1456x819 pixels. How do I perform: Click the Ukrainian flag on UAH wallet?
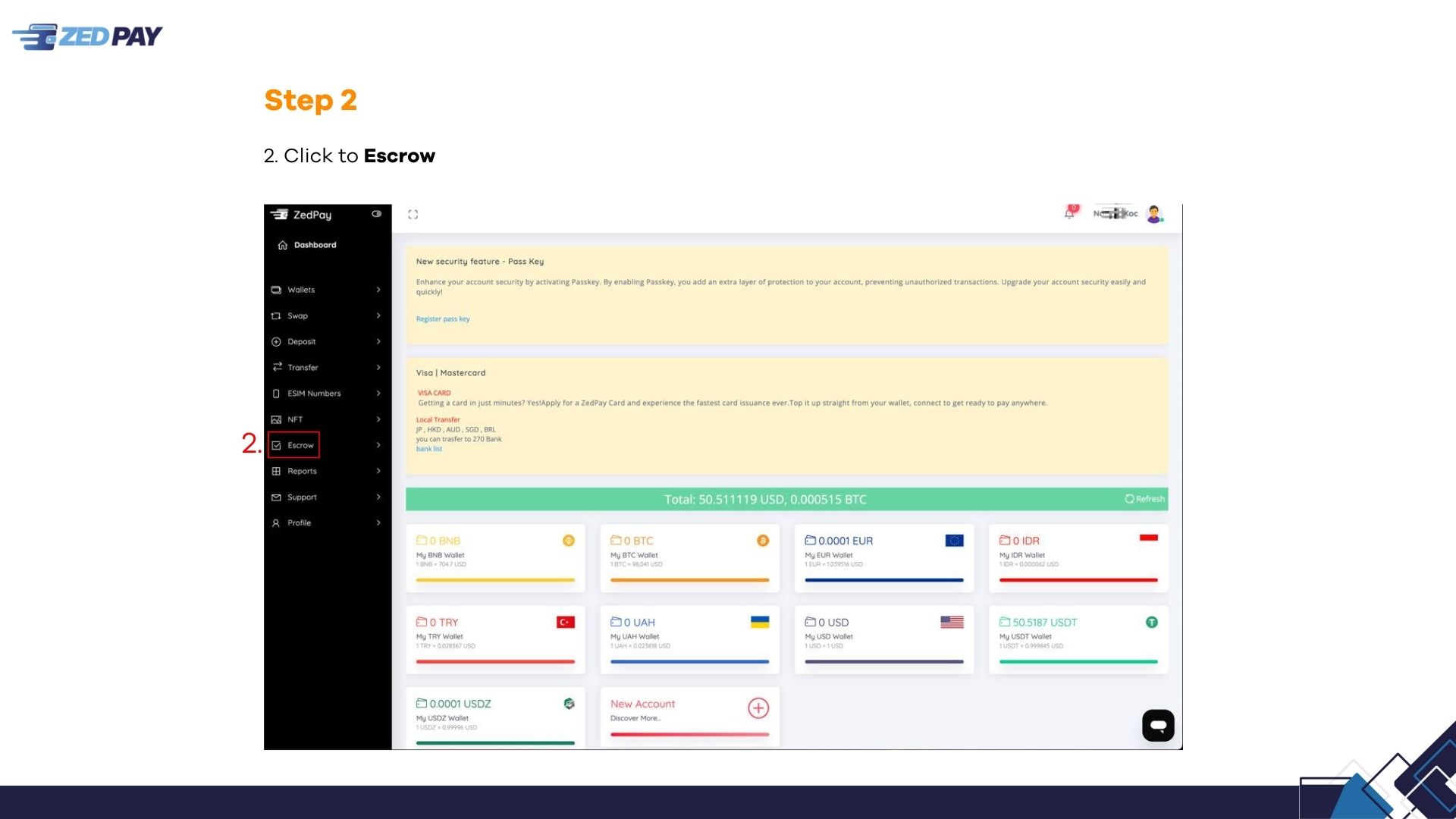coord(760,622)
